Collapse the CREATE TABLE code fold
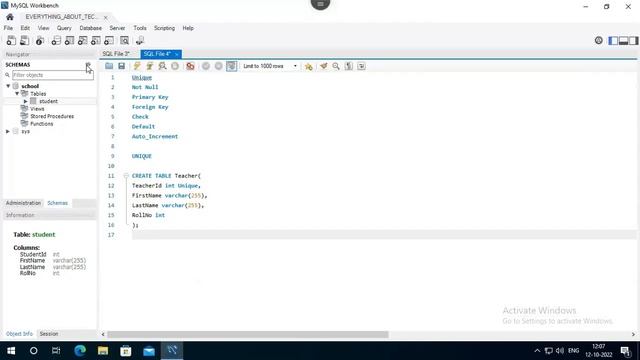Screen dimensions: 640x360 click(x=126, y=176)
